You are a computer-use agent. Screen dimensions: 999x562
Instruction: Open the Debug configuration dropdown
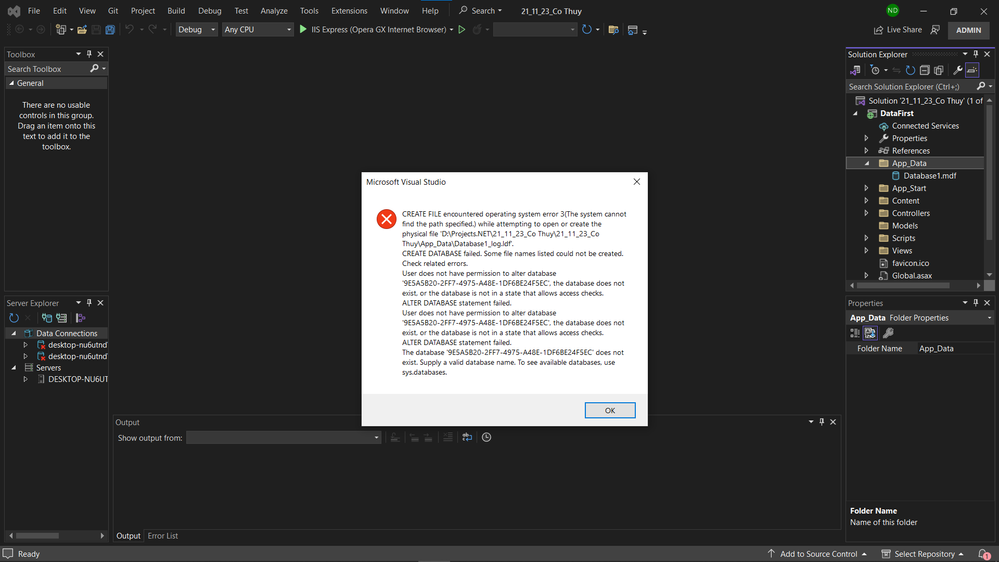tap(196, 29)
